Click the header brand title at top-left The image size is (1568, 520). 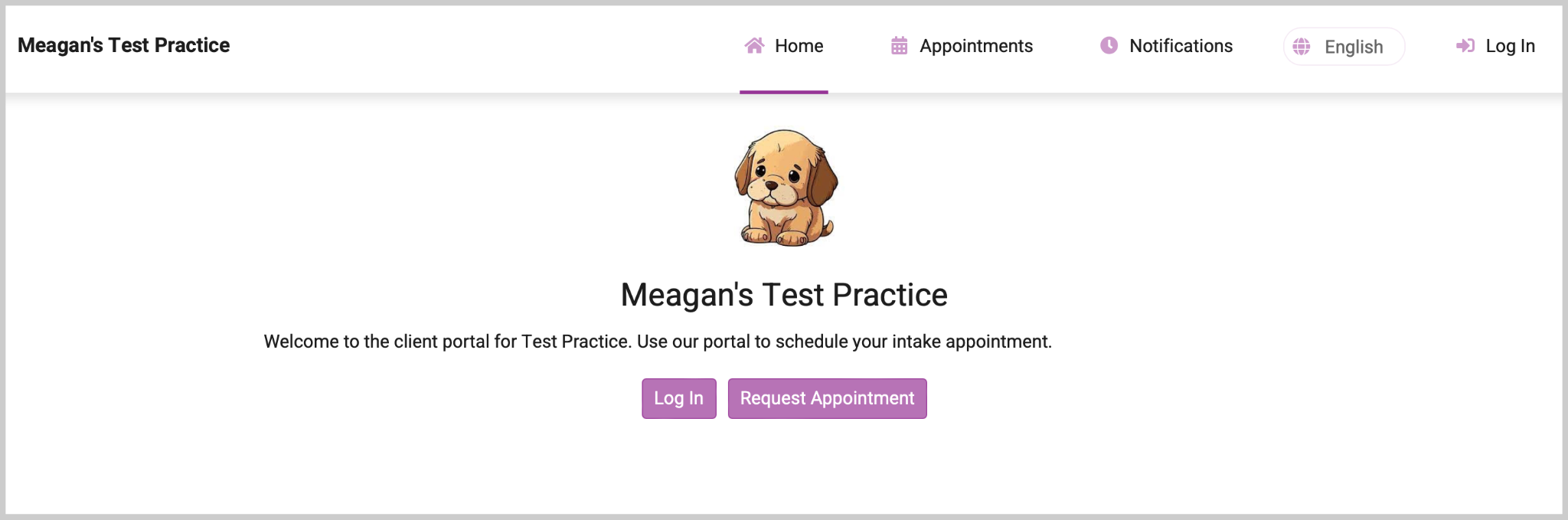[123, 45]
